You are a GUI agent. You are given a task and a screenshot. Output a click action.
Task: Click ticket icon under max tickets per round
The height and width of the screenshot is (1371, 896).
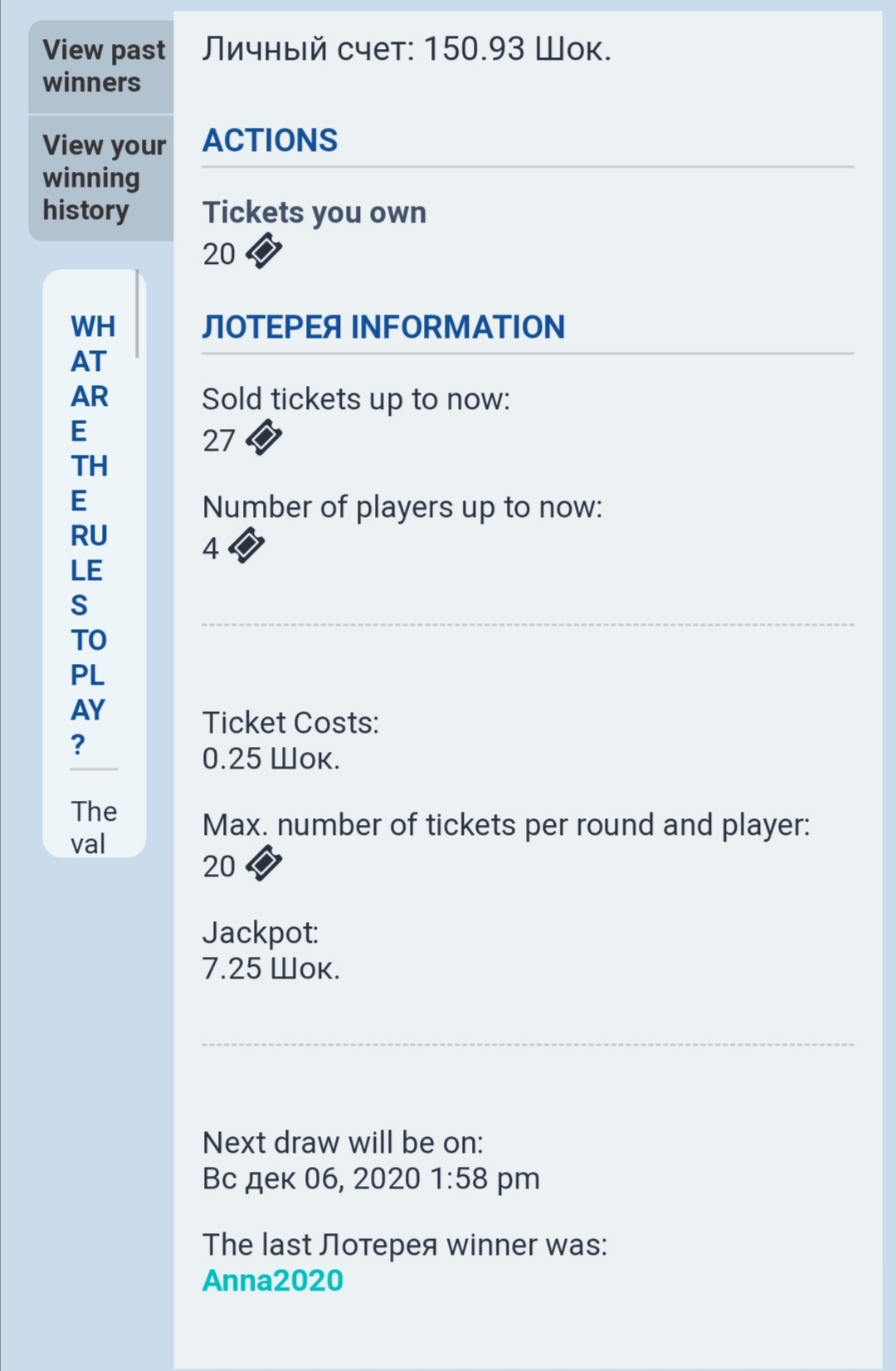(264, 864)
